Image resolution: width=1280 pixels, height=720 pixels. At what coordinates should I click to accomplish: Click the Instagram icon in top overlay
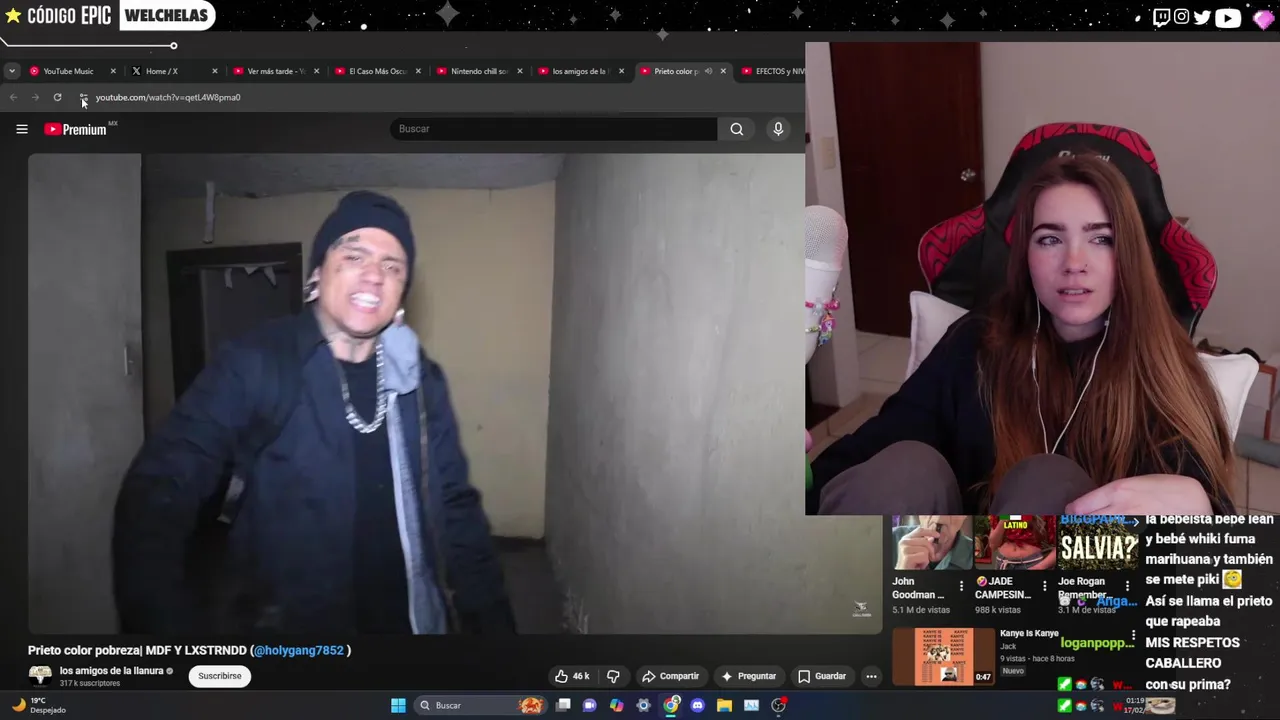(1182, 17)
